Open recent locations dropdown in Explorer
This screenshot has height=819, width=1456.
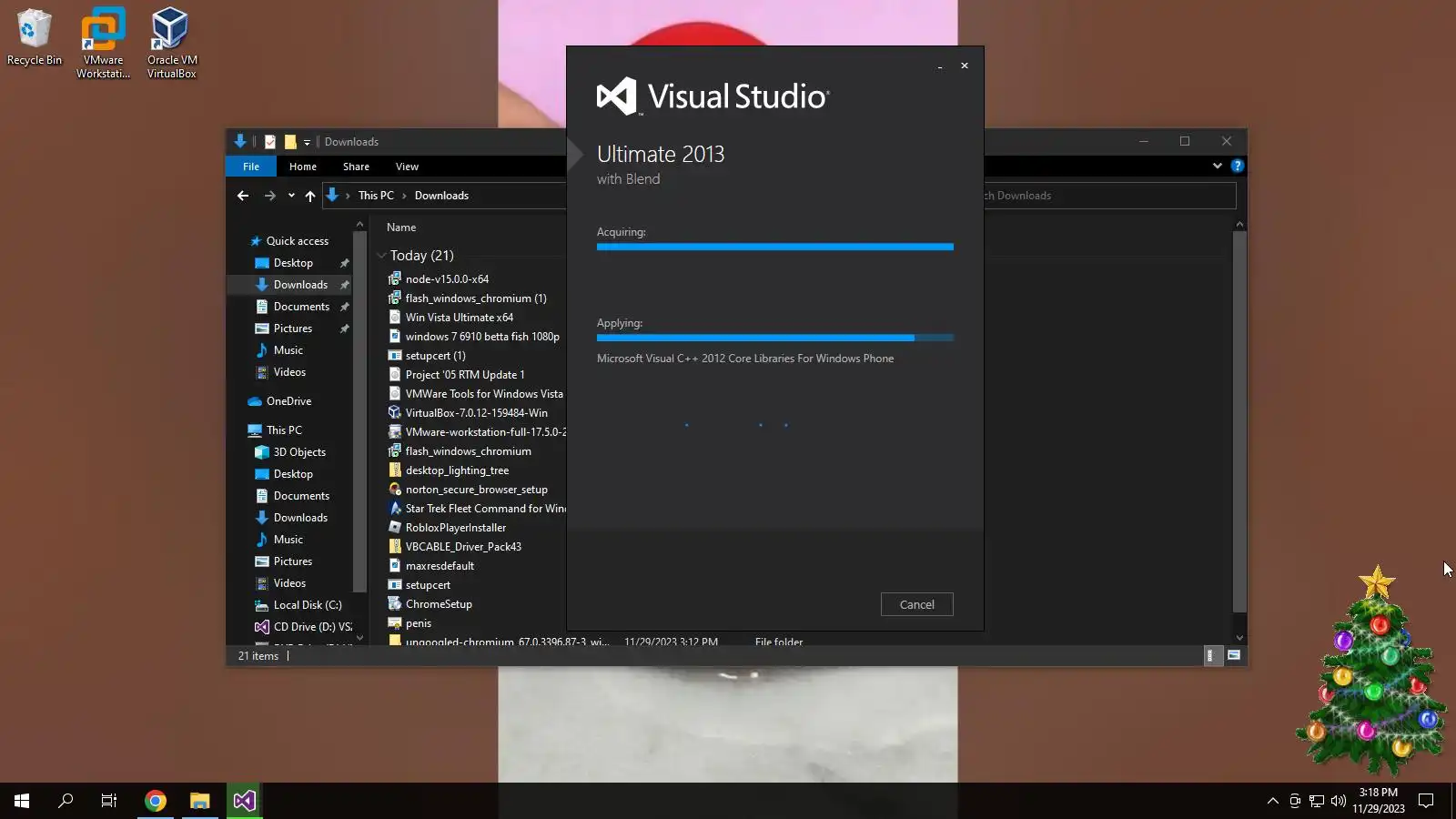click(x=291, y=196)
